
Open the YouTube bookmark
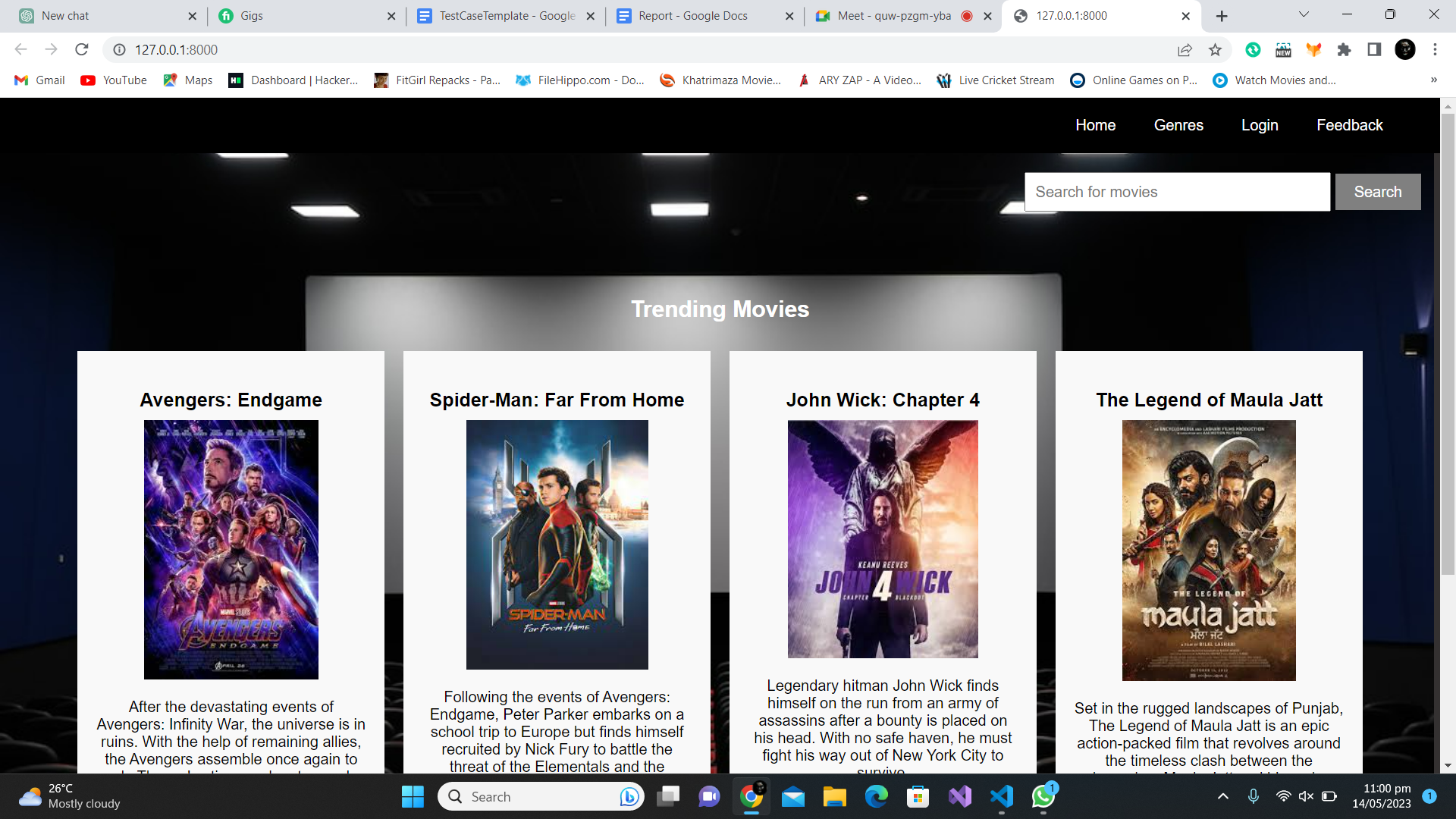114,80
